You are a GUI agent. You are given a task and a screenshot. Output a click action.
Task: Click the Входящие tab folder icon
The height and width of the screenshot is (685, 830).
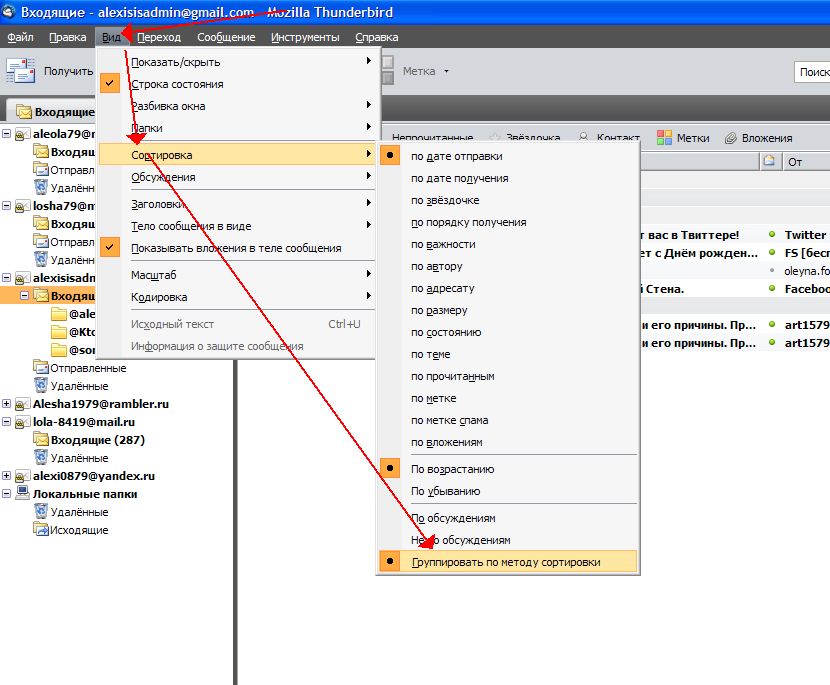point(24,112)
